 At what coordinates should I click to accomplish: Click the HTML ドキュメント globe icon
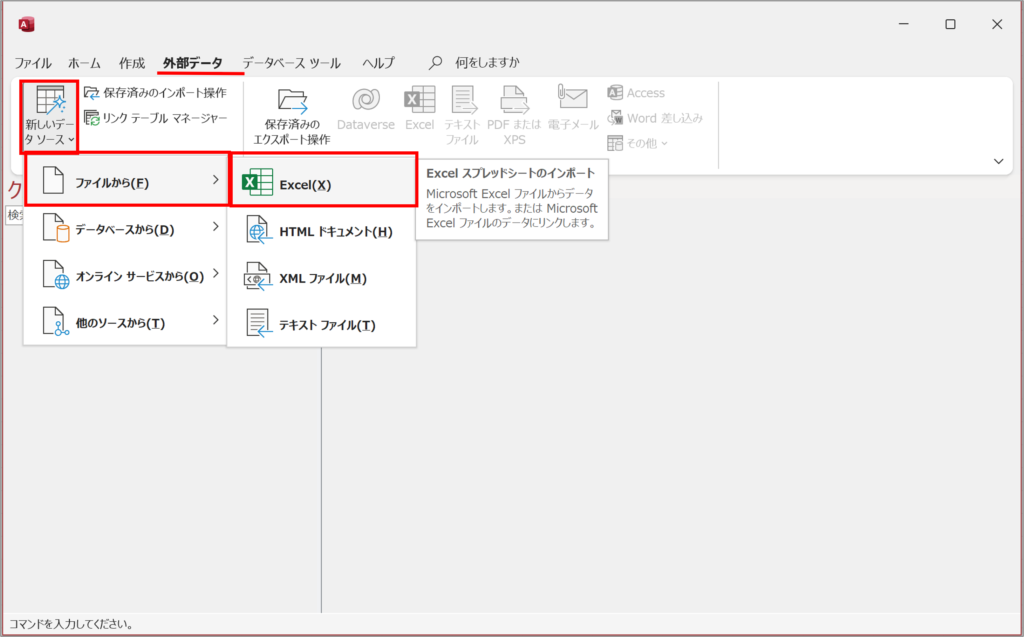(x=259, y=230)
